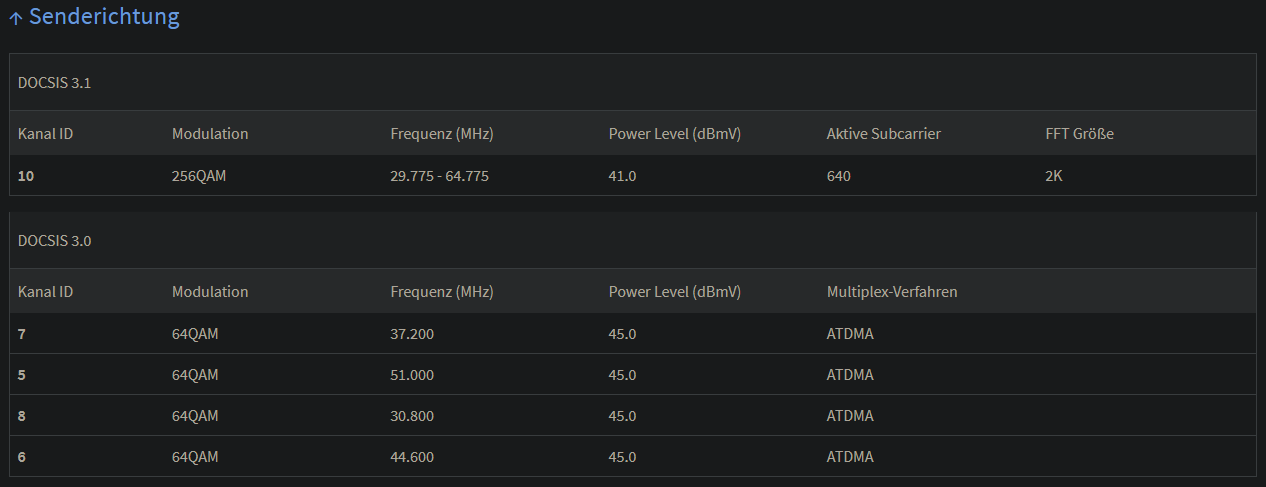The height and width of the screenshot is (487, 1266).
Task: Select the DOCSIS 3.0 table title
Action: (55, 241)
